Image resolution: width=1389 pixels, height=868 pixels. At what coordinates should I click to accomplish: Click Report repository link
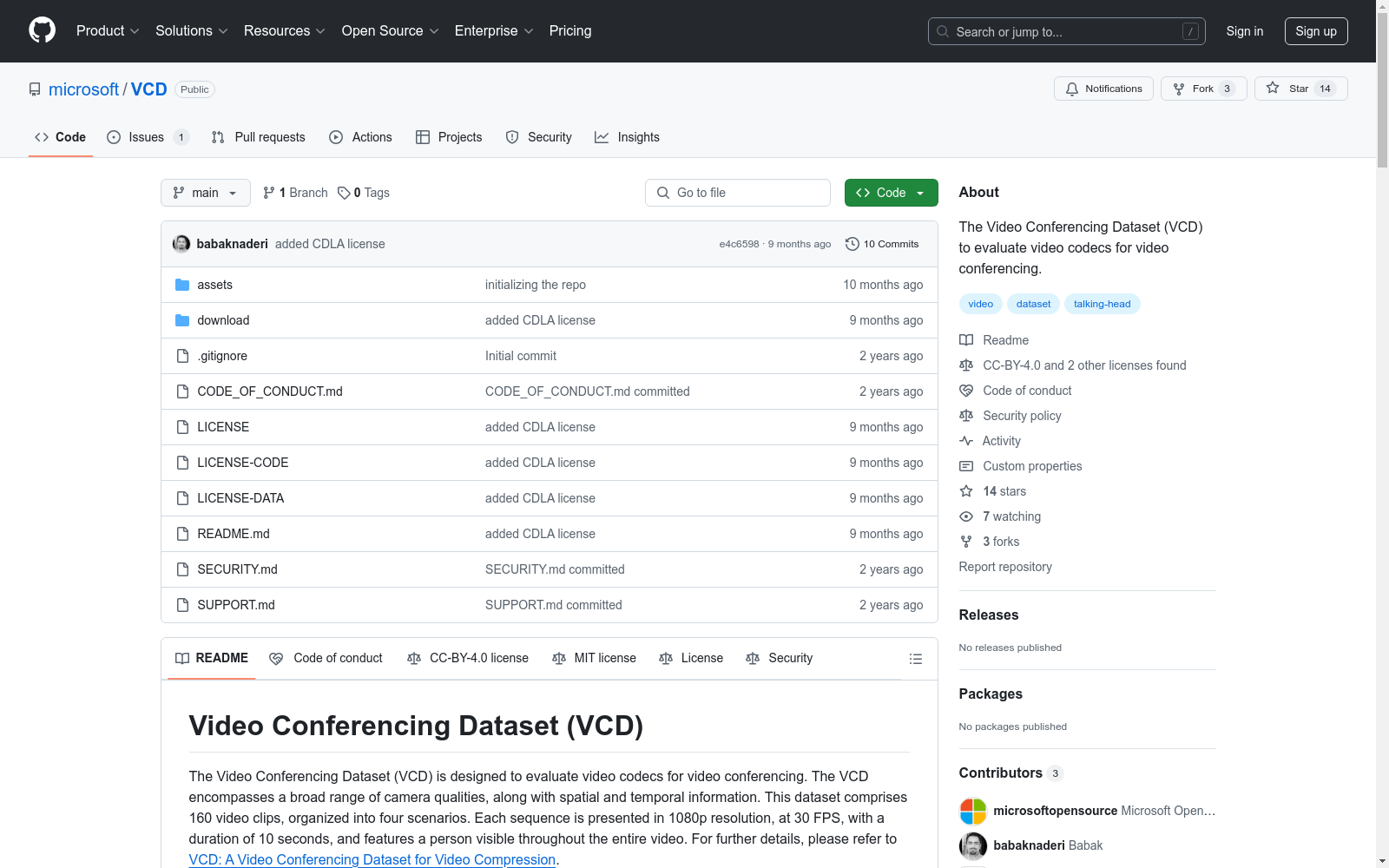[x=1005, y=567]
